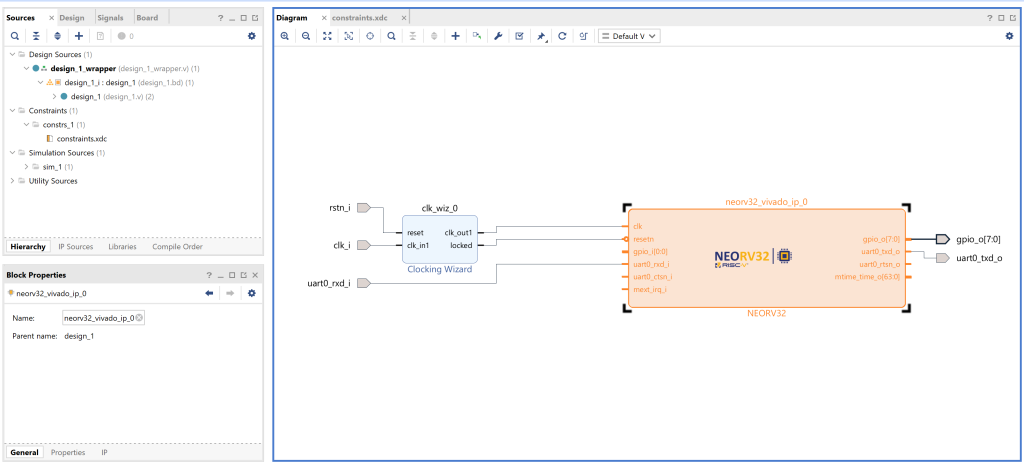
Task: Switch to the Signals tab
Action: coord(110,18)
